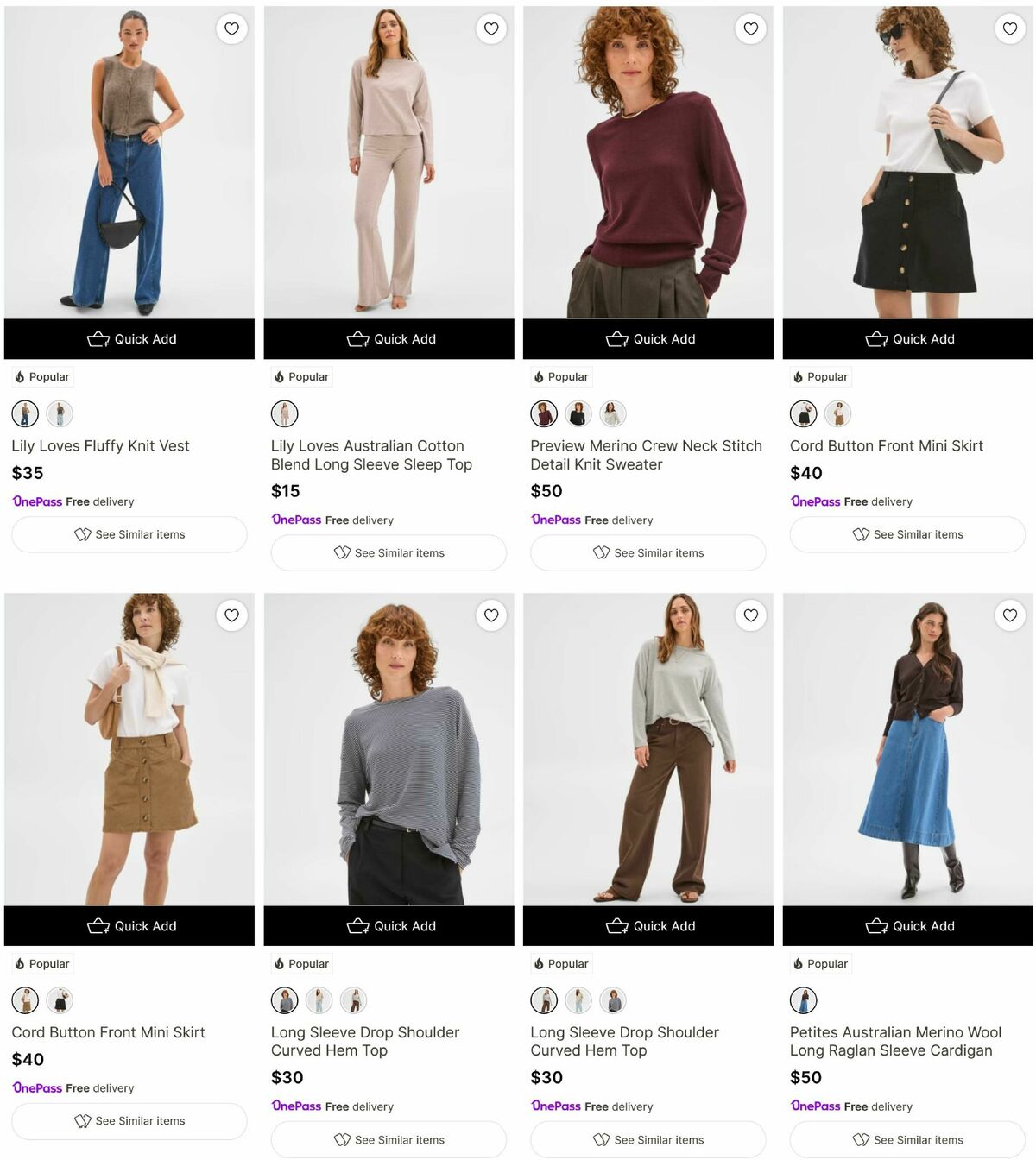Click Quick Add on the Lily Loves Fluffy Knit Vest
1036x1160 pixels.
pos(129,339)
